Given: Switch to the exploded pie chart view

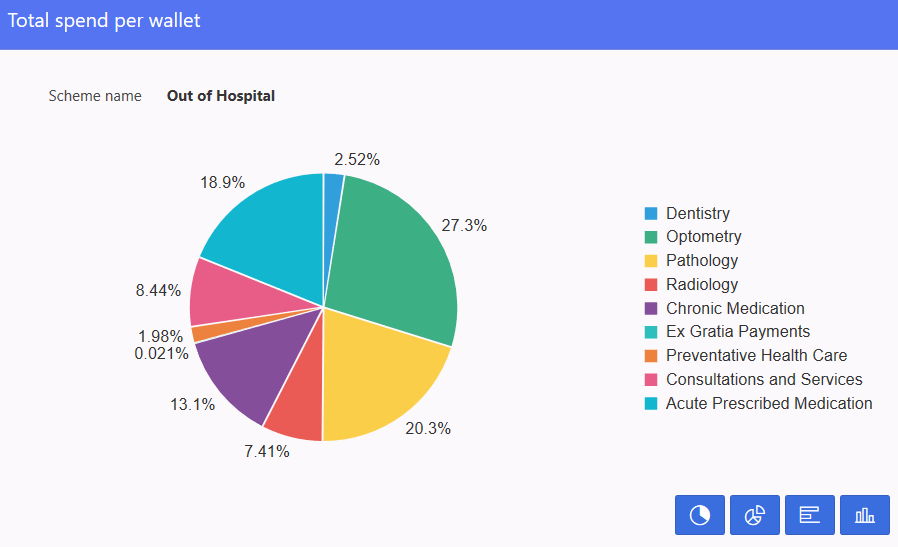Looking at the screenshot, I should [x=755, y=515].
